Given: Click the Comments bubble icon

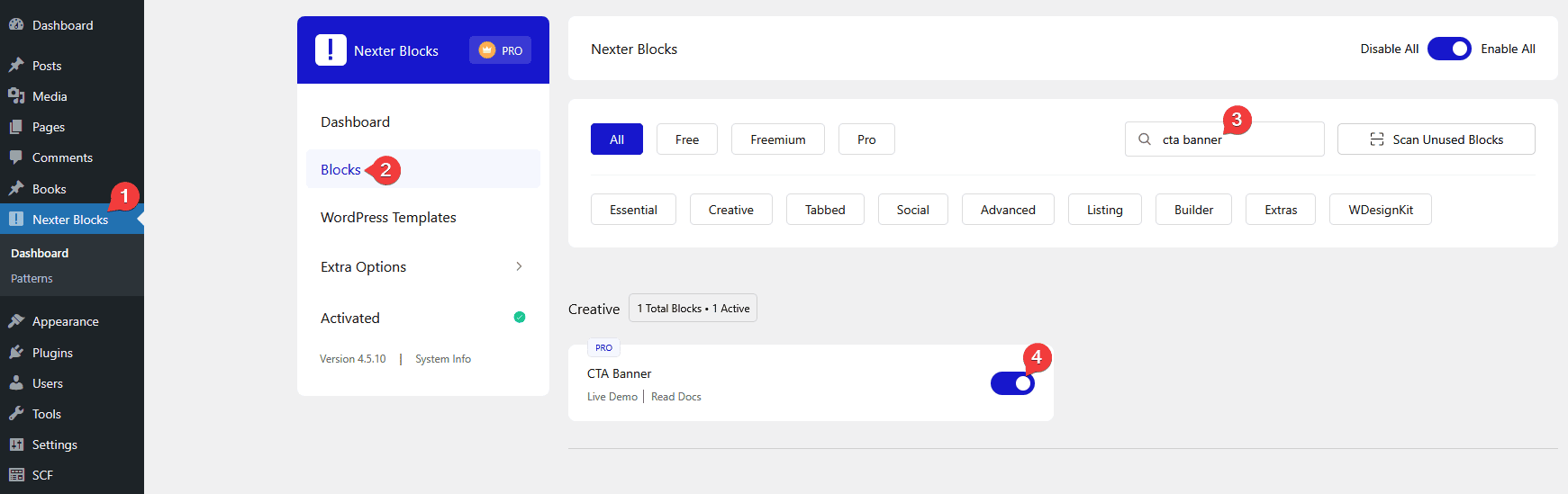Looking at the screenshot, I should click(x=16, y=157).
